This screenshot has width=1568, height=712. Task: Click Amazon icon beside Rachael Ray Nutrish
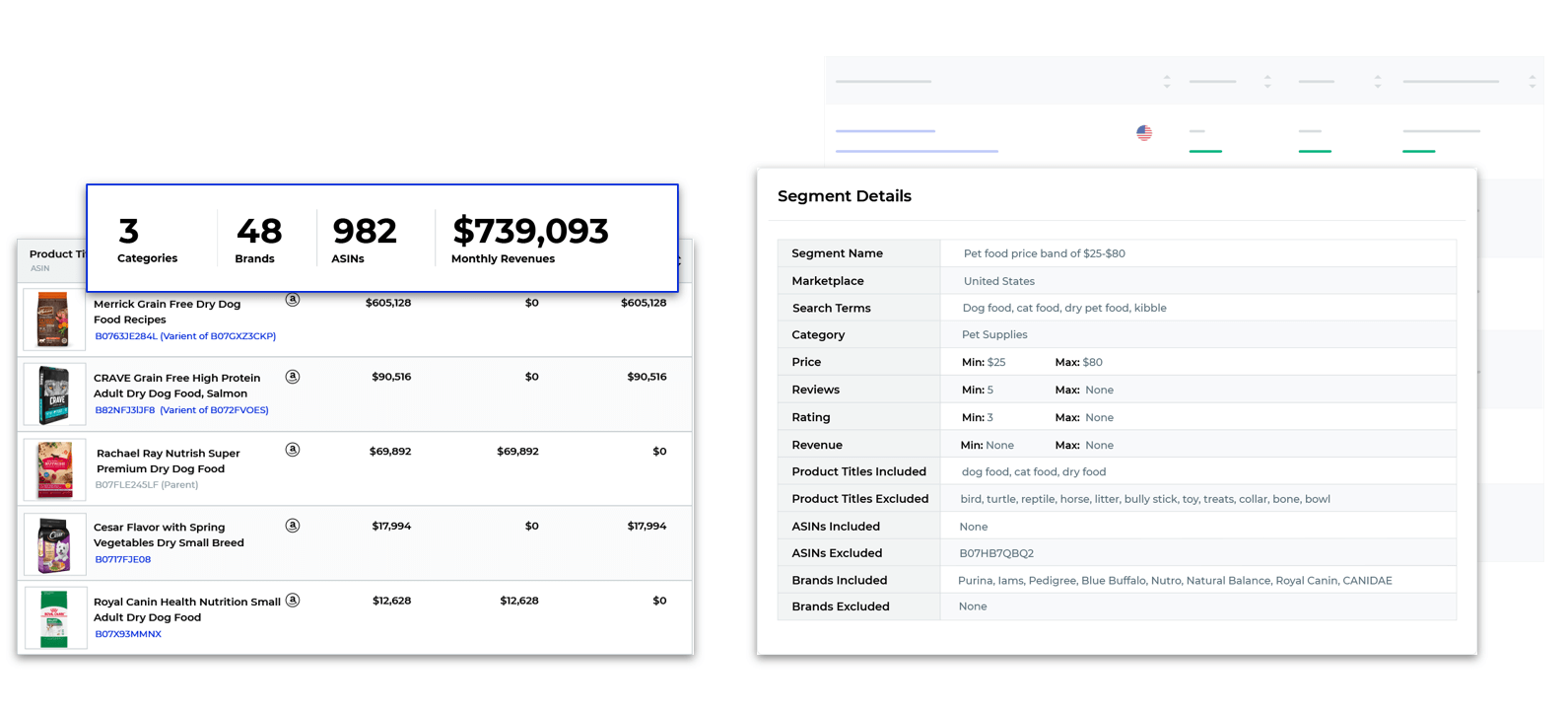pyautogui.click(x=293, y=450)
